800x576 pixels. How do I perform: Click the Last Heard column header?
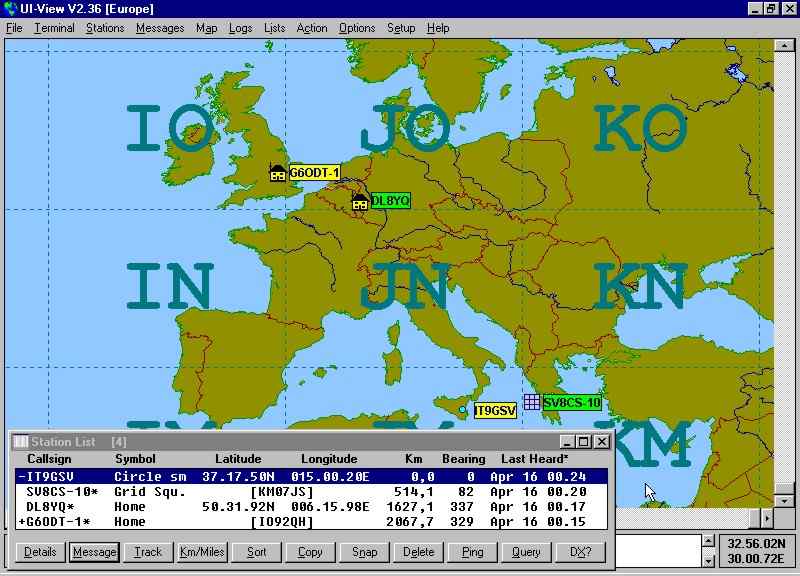(x=535, y=459)
